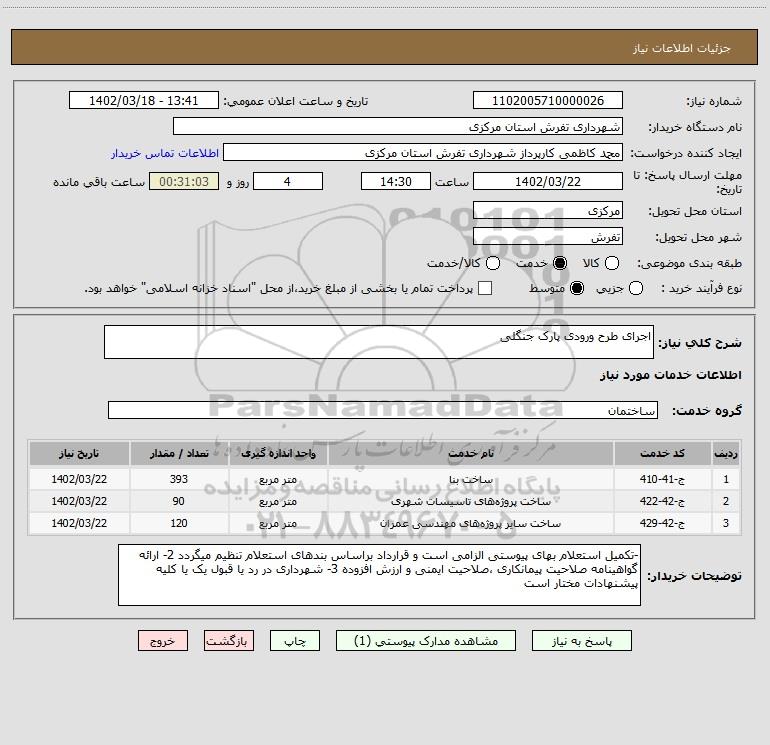Click ساخت پروژه‌های تاسیسات شهری cell
This screenshot has width=770, height=745.
pyautogui.click(x=470, y=501)
